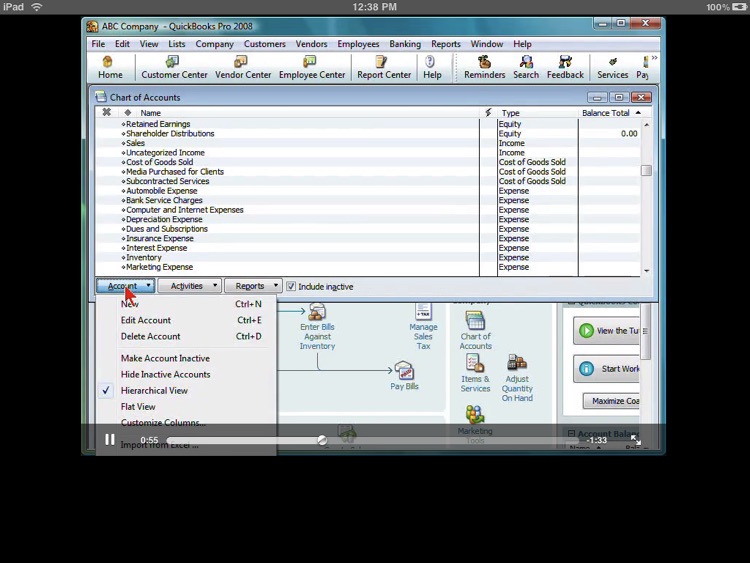Screen dimensions: 750x563
Task: Pause the video playback
Action: 109,440
